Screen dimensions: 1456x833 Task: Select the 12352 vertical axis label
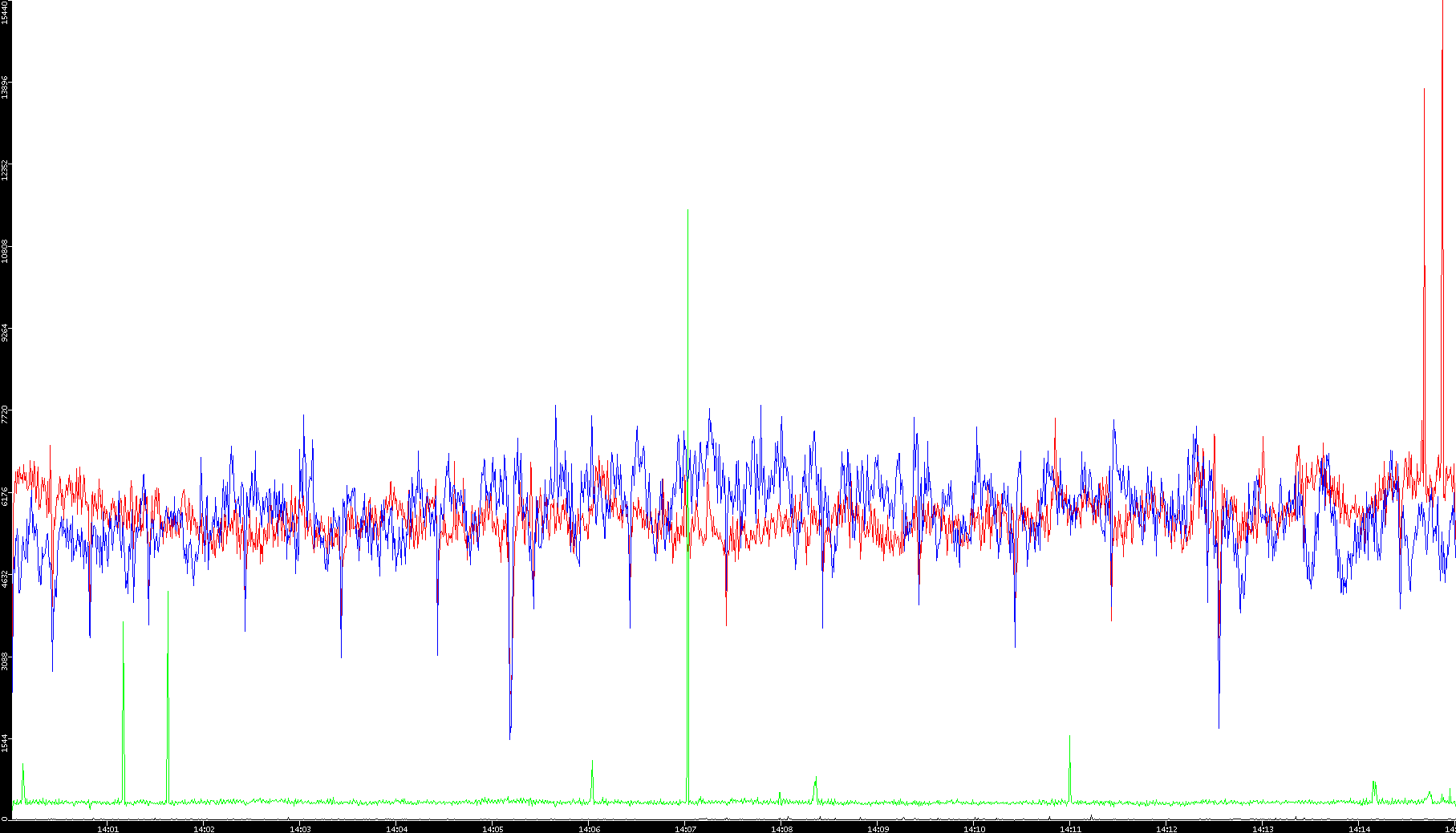tap(5, 170)
